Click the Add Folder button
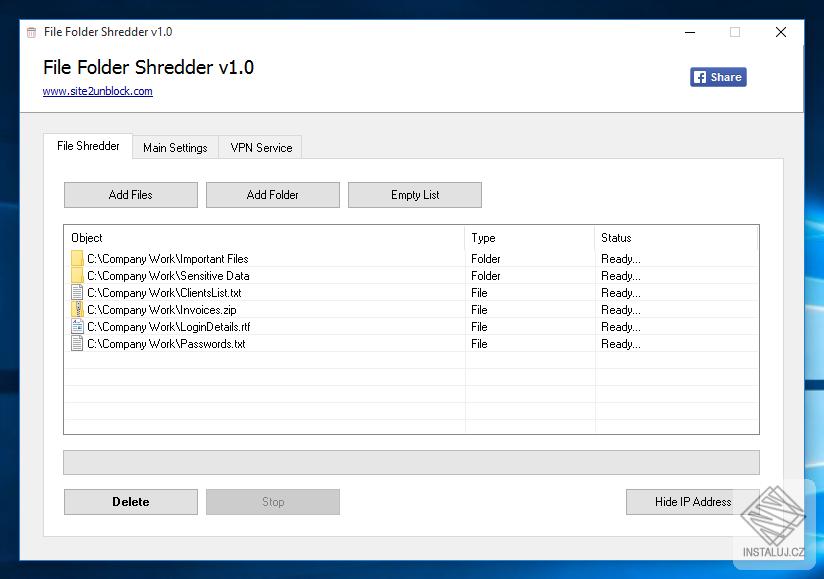The image size is (824, 579). (272, 194)
